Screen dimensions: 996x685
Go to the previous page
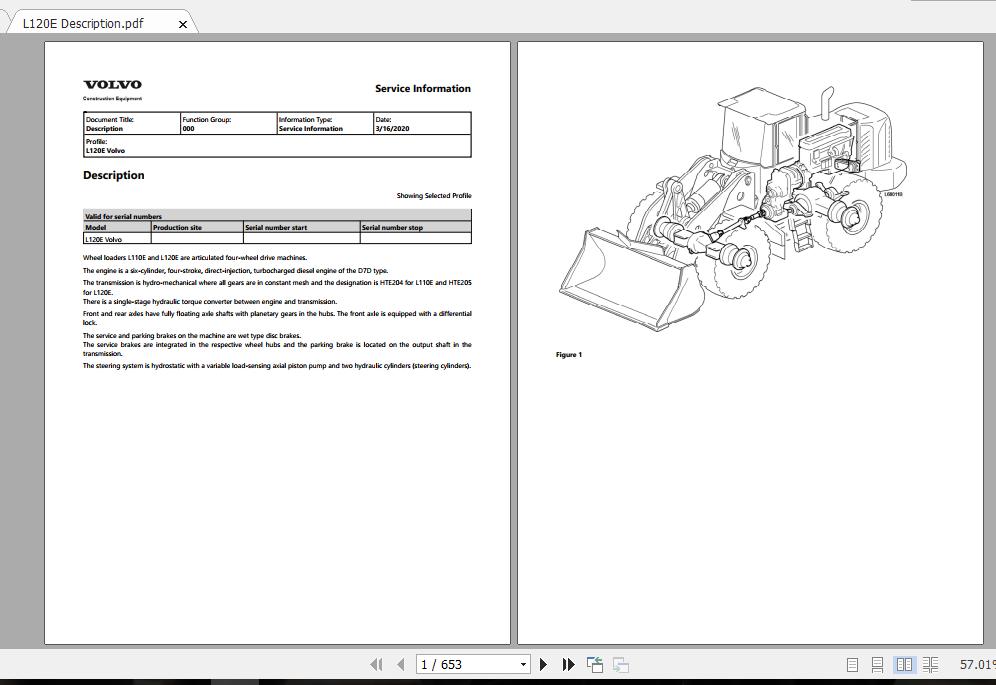point(399,664)
